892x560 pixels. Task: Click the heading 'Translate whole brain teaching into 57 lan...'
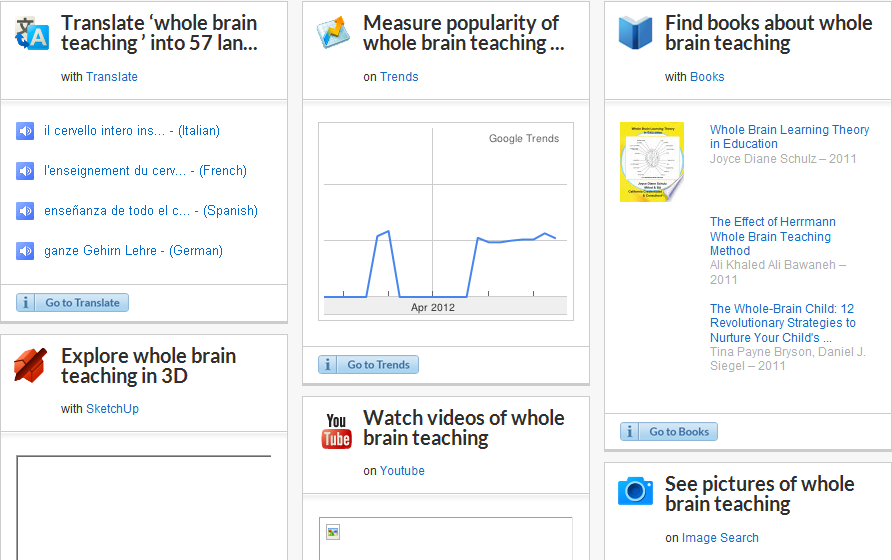click(159, 33)
